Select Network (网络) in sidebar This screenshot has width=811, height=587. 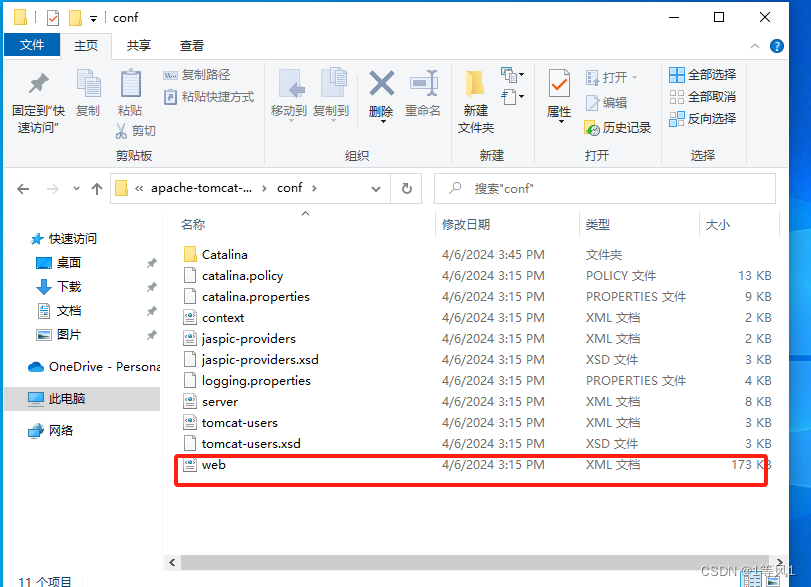(51, 430)
